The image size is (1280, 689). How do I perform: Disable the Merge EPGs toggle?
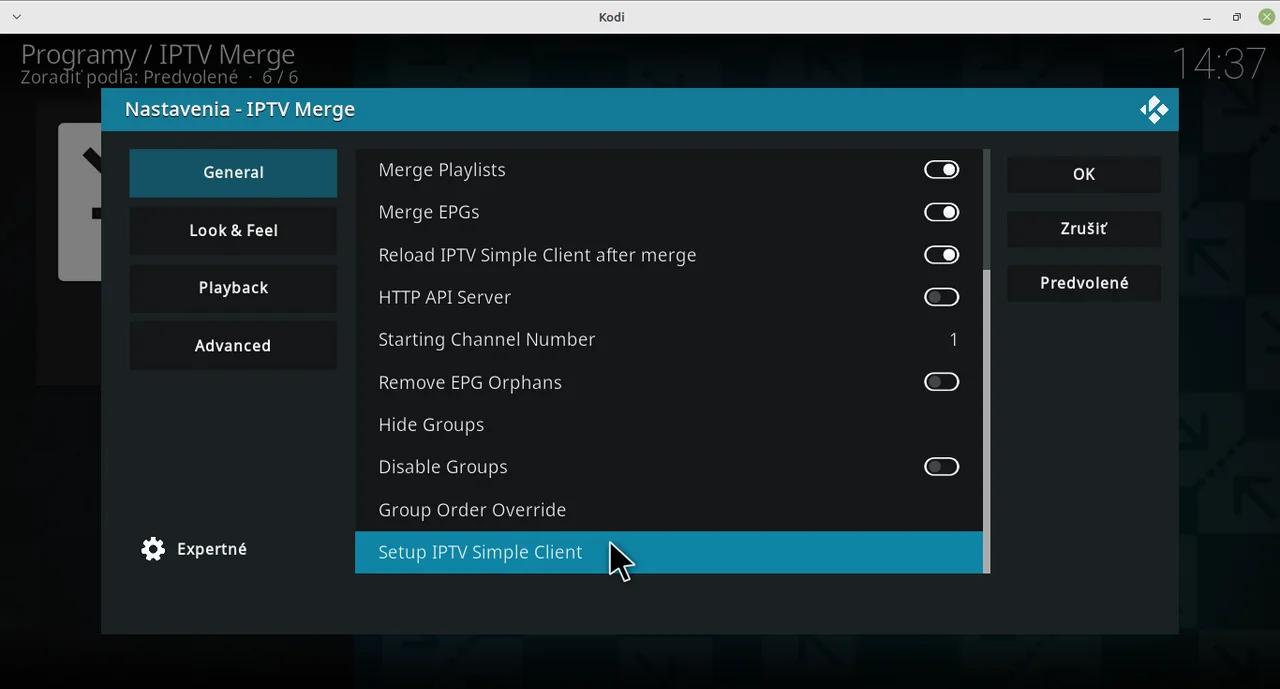point(941,212)
